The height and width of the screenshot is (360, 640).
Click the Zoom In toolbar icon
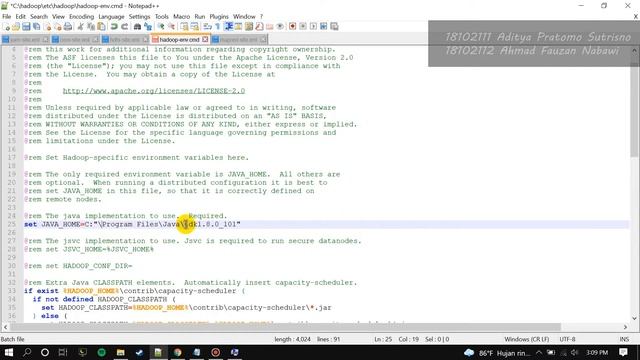(161, 27)
